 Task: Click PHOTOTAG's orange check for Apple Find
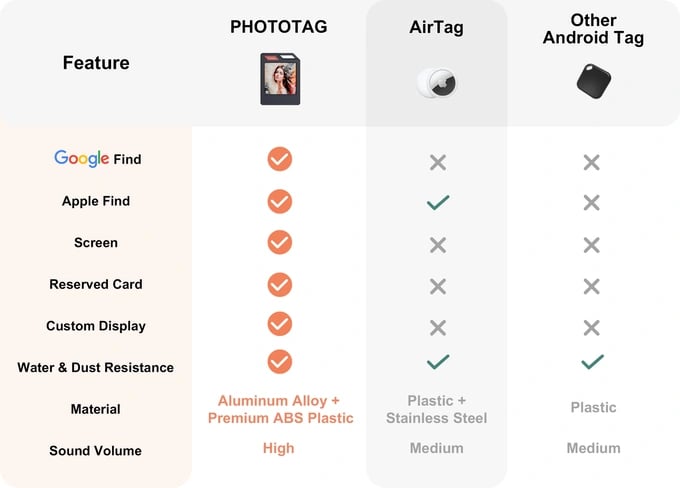point(280,201)
